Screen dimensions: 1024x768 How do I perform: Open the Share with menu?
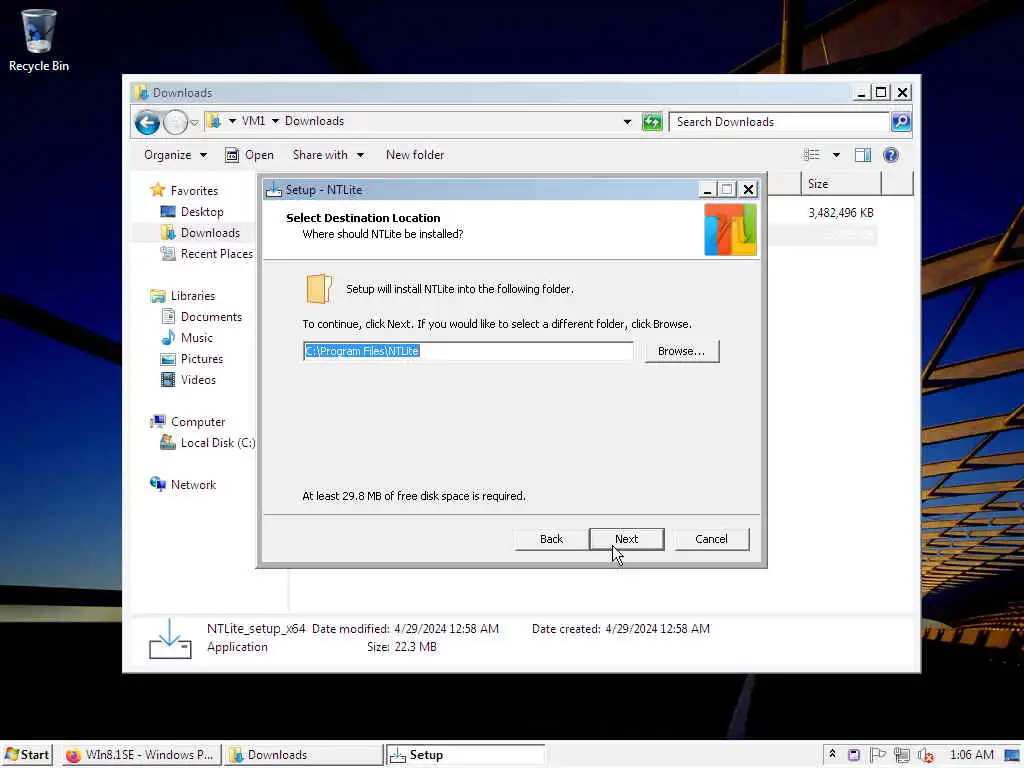[328, 155]
